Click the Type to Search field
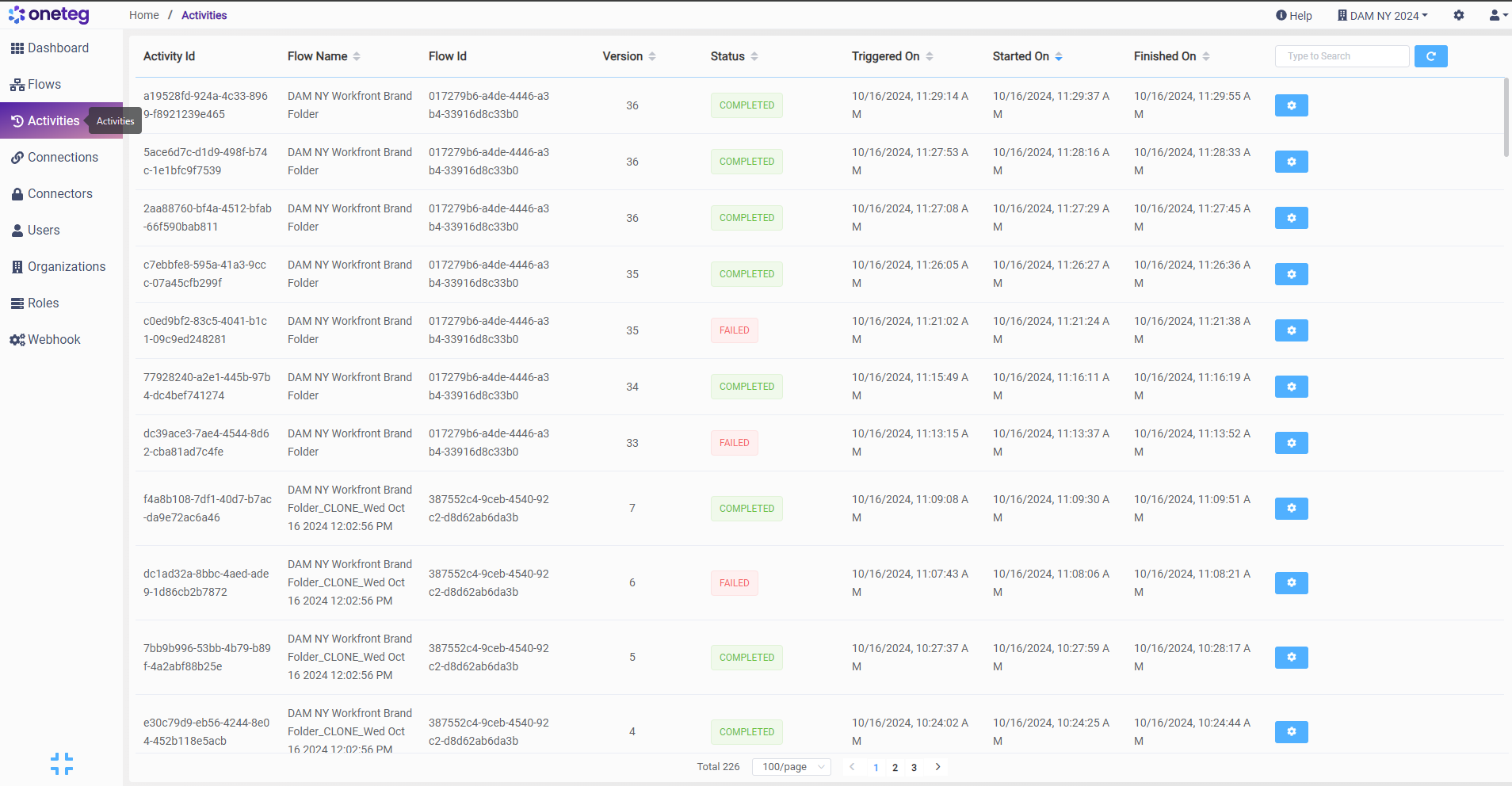Image resolution: width=1512 pixels, height=786 pixels. [x=1342, y=56]
